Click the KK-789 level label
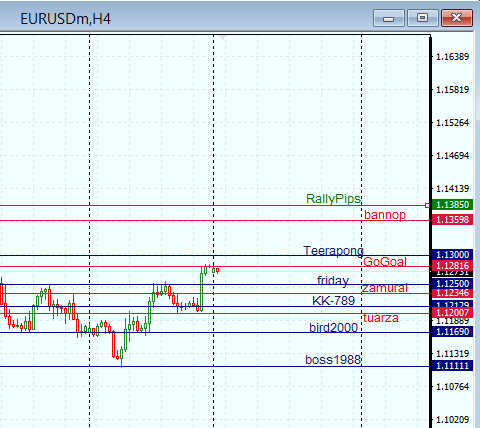Screen dimensions: 480x428 click(333, 301)
